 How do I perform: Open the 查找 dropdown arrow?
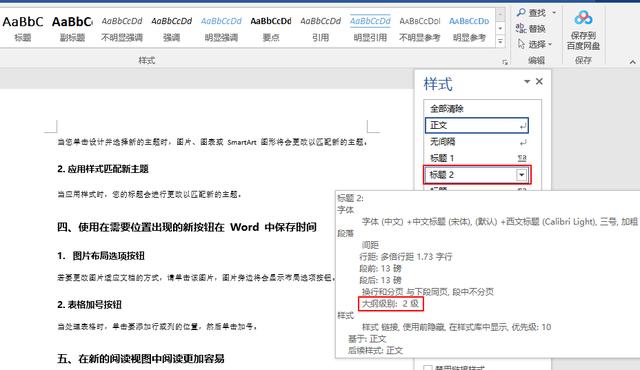(554, 13)
